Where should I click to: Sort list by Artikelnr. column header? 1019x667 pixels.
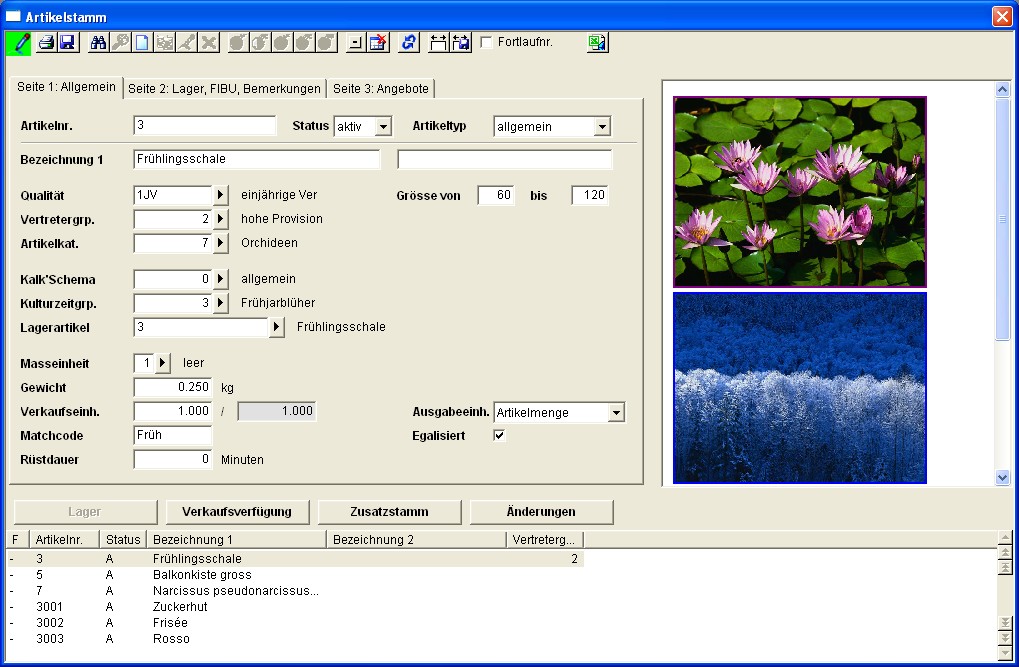64,540
